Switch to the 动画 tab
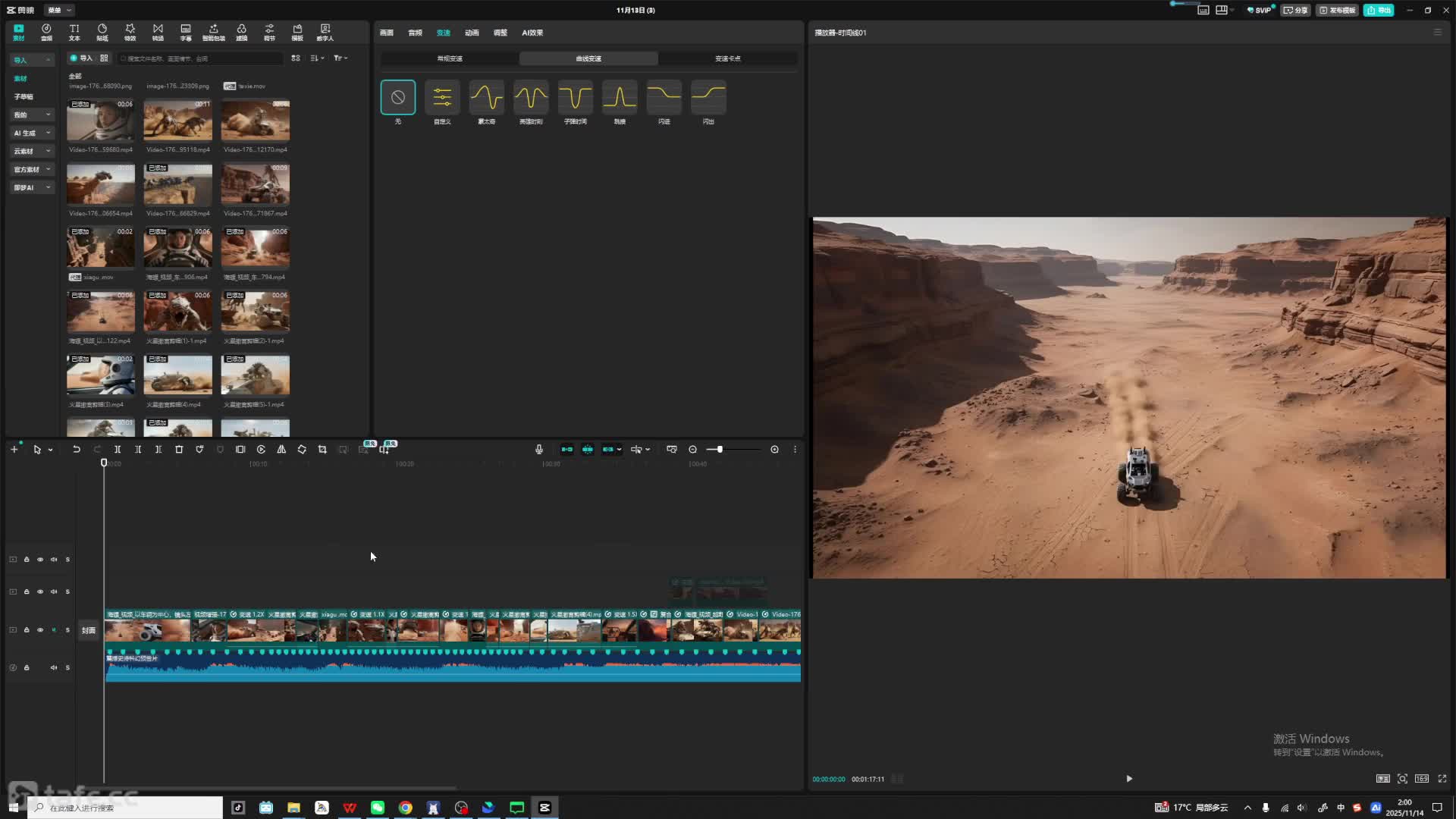1456x819 pixels. [472, 33]
